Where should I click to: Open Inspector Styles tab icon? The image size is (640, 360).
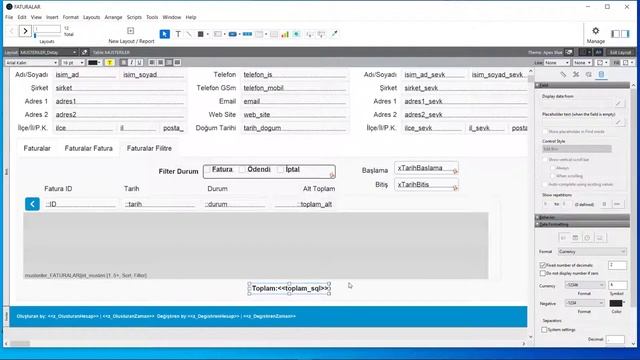[576, 74]
